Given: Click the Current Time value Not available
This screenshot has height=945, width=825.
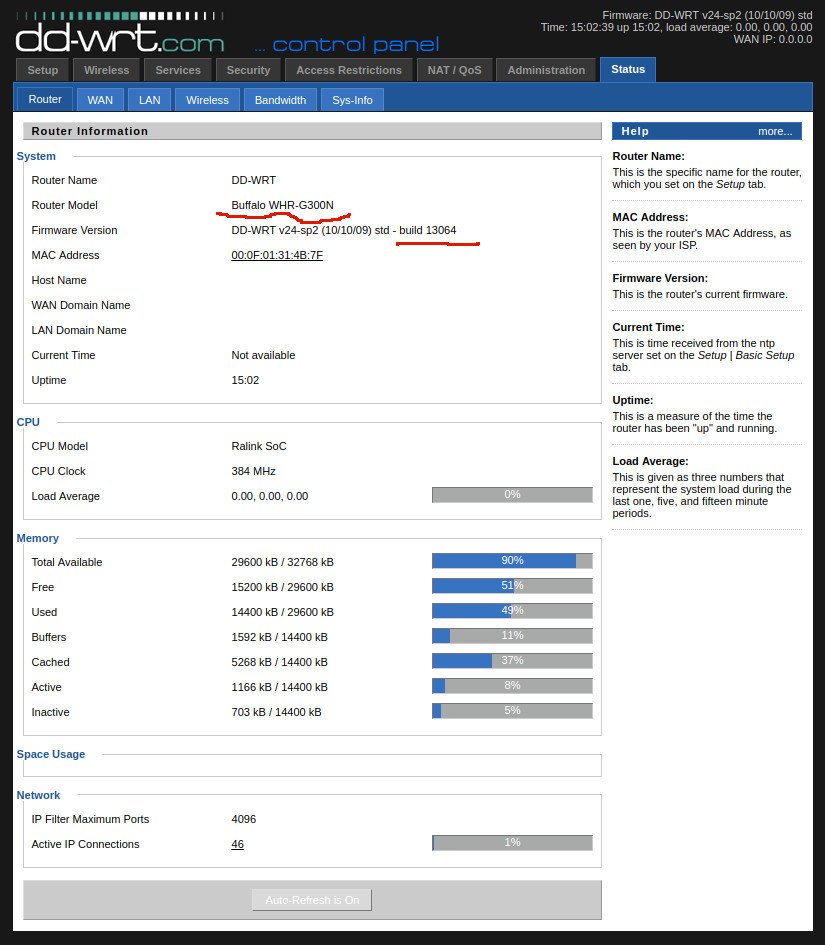Looking at the screenshot, I should (x=263, y=355).
